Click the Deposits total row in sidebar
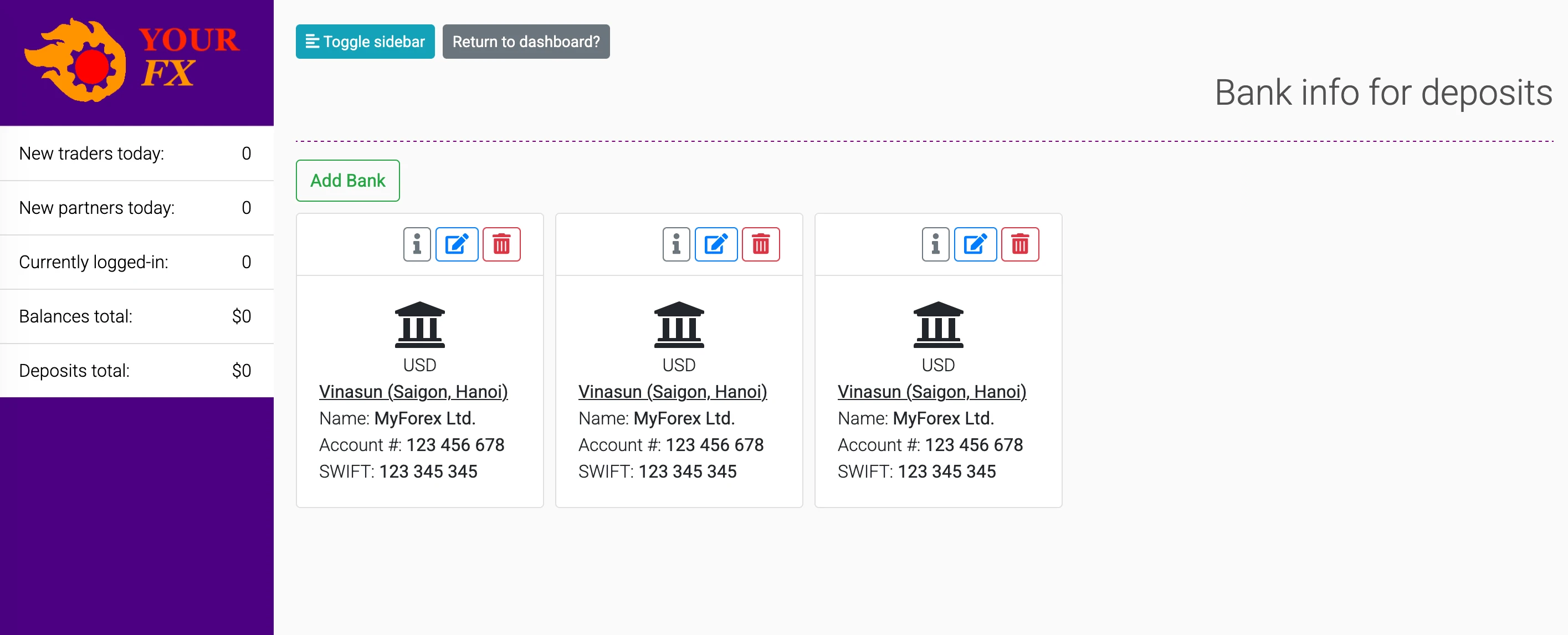Screen dimensions: 1568x635 [x=137, y=370]
